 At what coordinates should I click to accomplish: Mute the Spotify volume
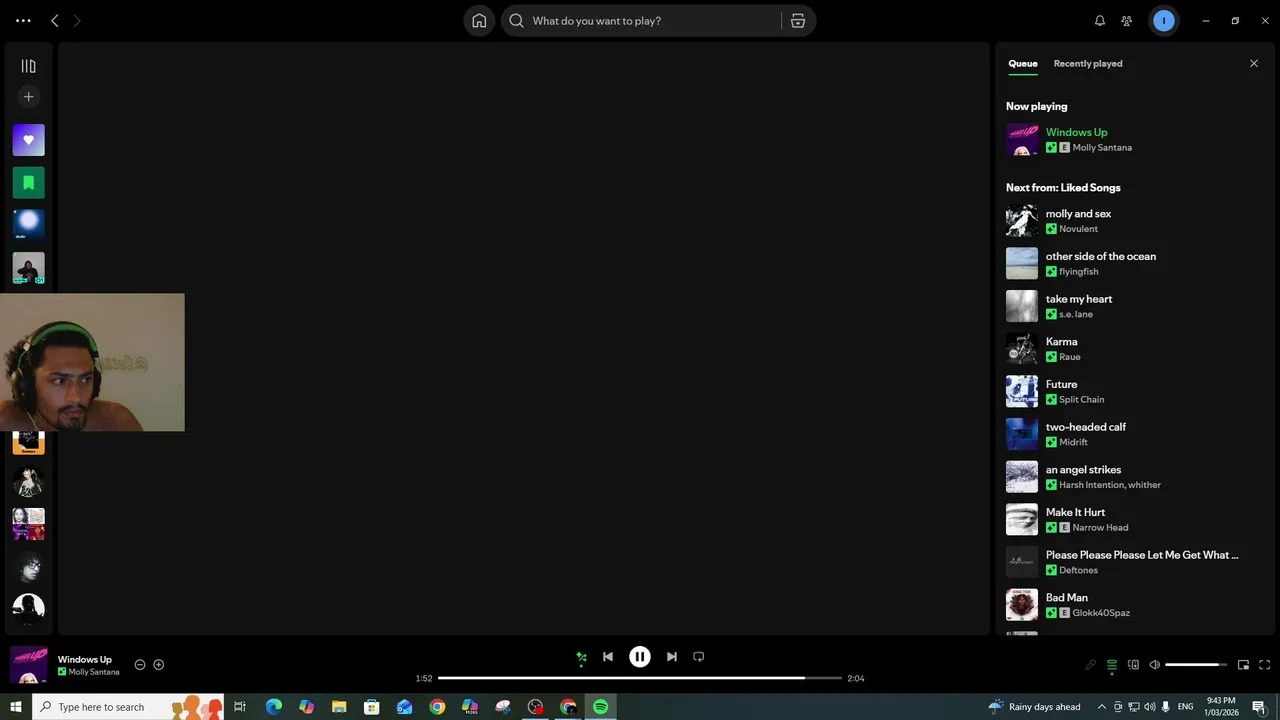[x=1154, y=665]
